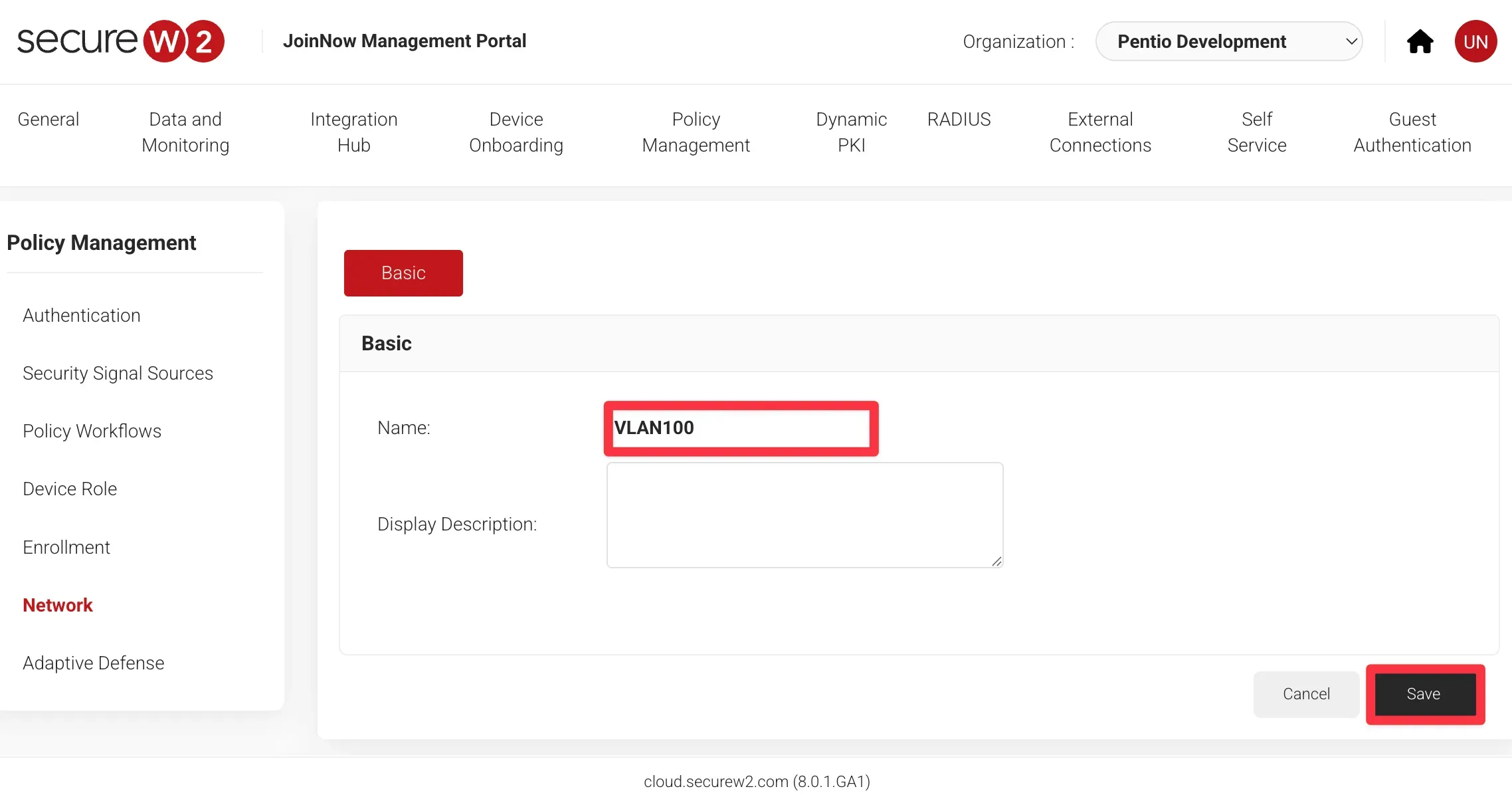Click the Display Description text area
This screenshot has width=1512, height=803.
coord(804,515)
